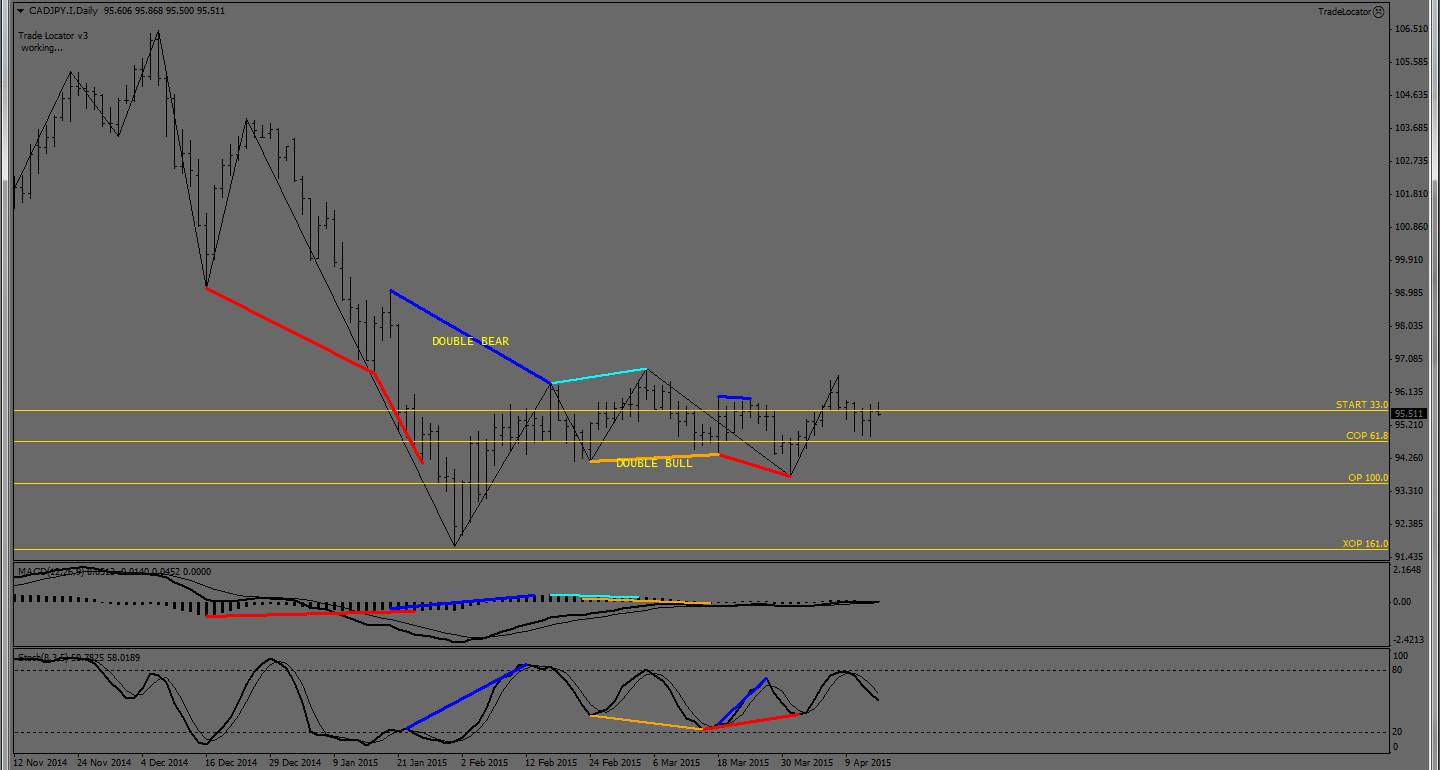Click the Trade Locator v3 status text

(54, 36)
